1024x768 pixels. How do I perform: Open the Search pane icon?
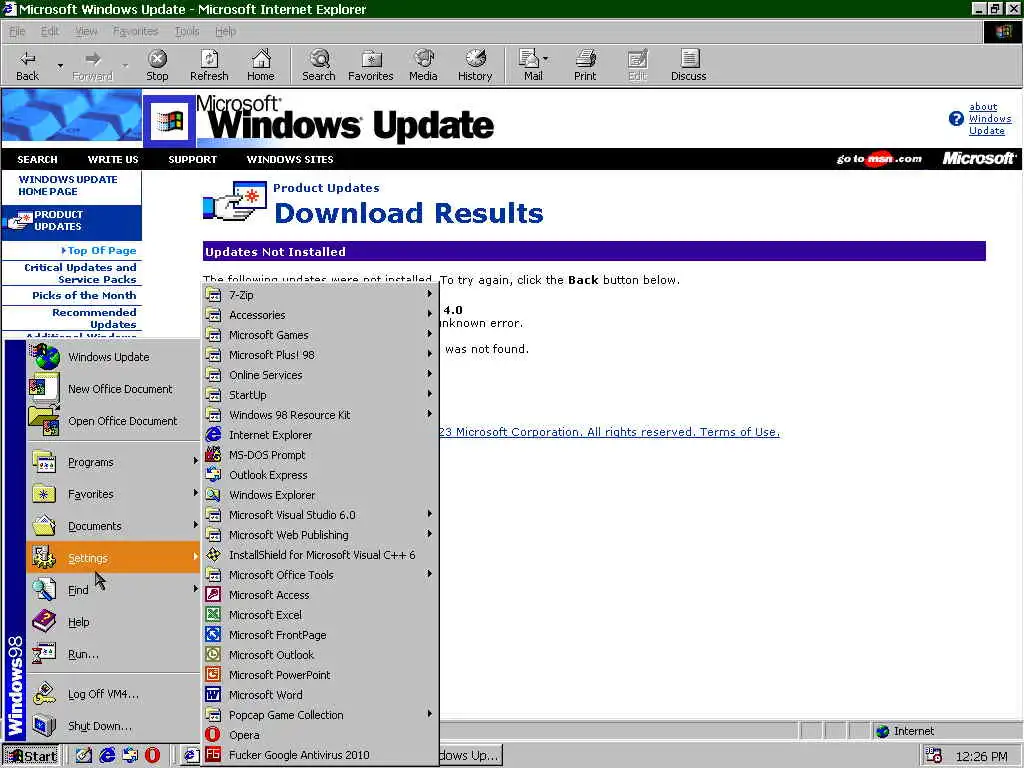pyautogui.click(x=319, y=65)
